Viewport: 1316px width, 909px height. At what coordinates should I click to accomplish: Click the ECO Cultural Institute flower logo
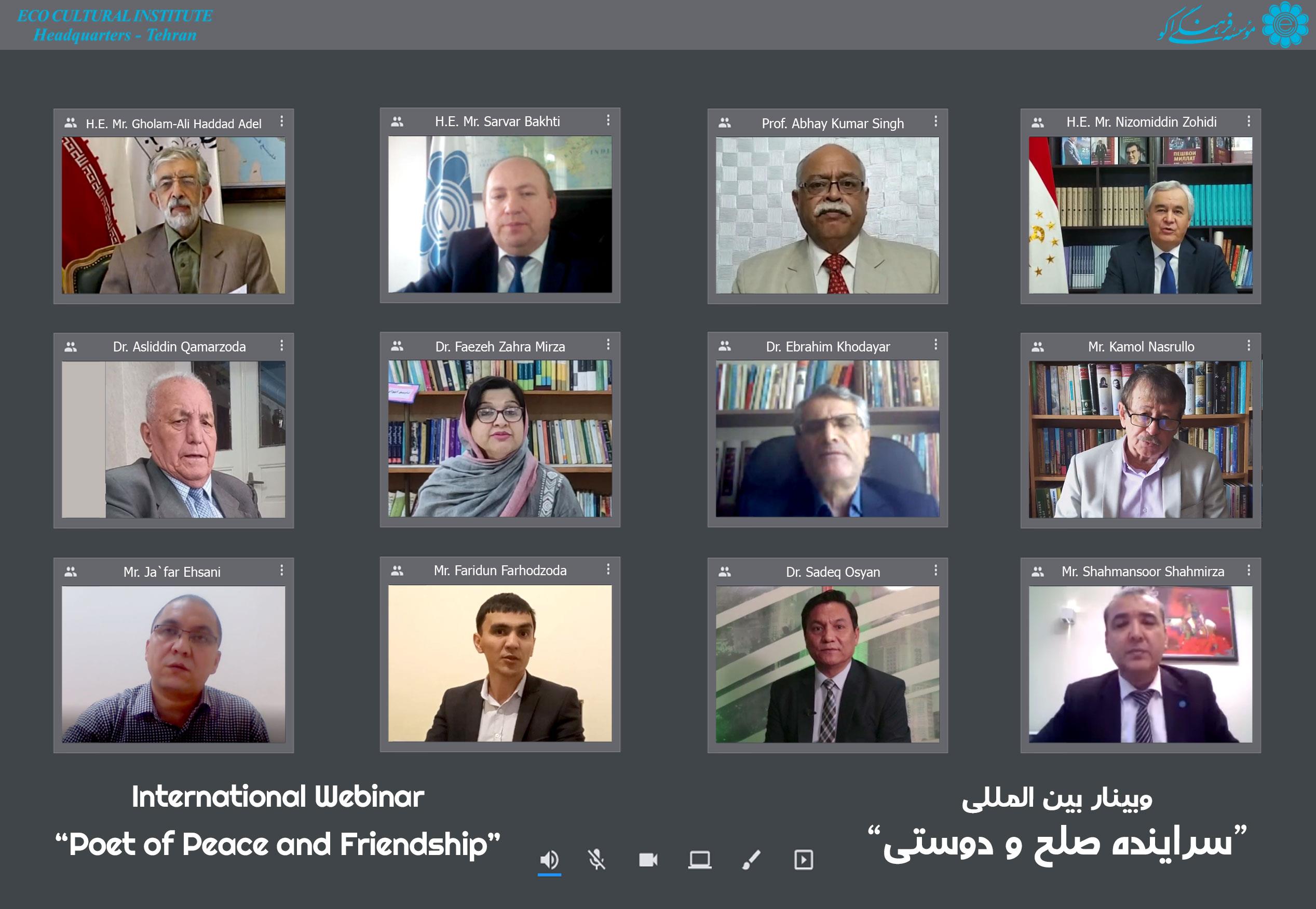1285,24
